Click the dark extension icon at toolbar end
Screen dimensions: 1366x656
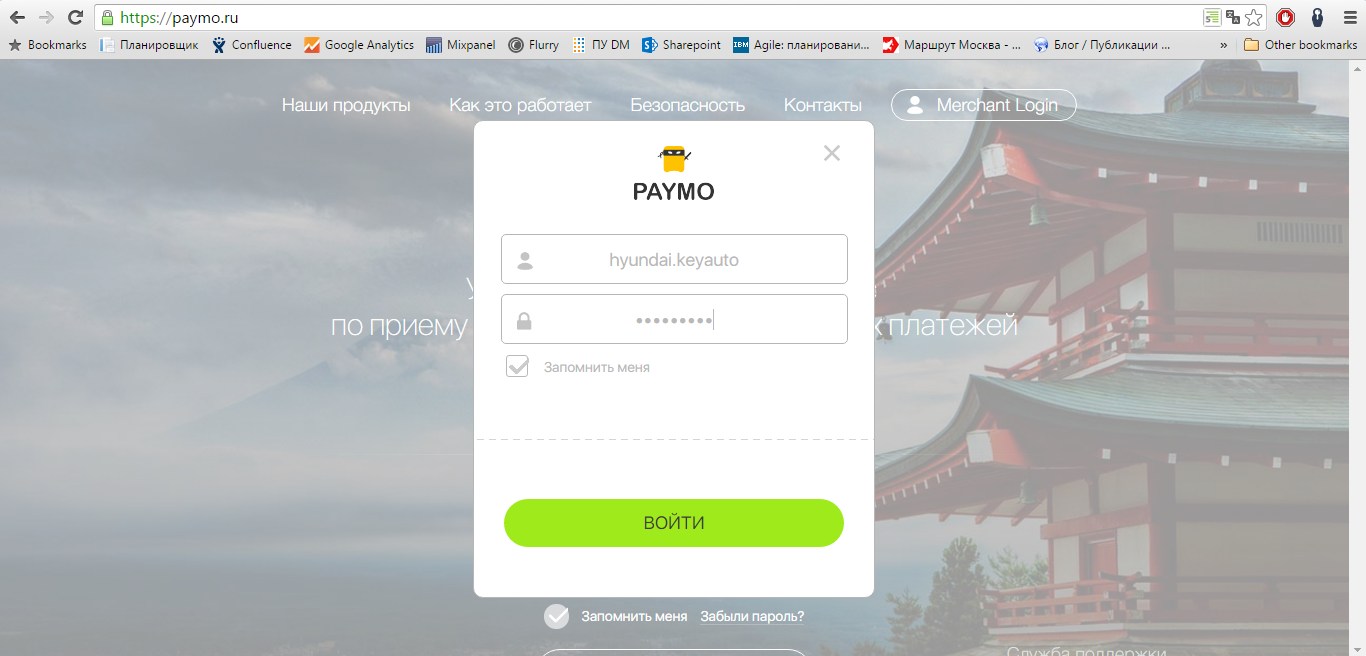(1318, 17)
